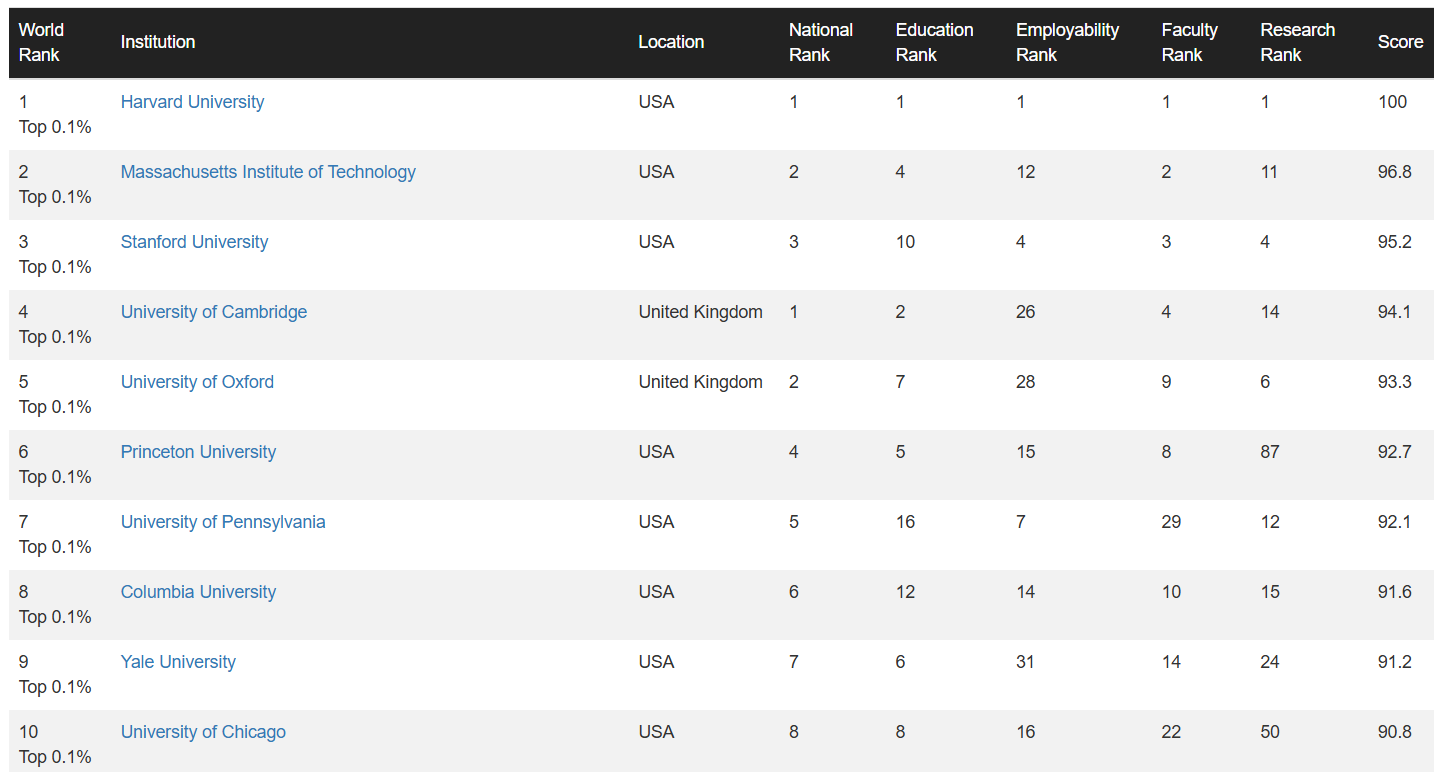Click Pennsylvania's score 92.1
Image resolution: width=1434 pixels, height=772 pixels.
point(1394,522)
